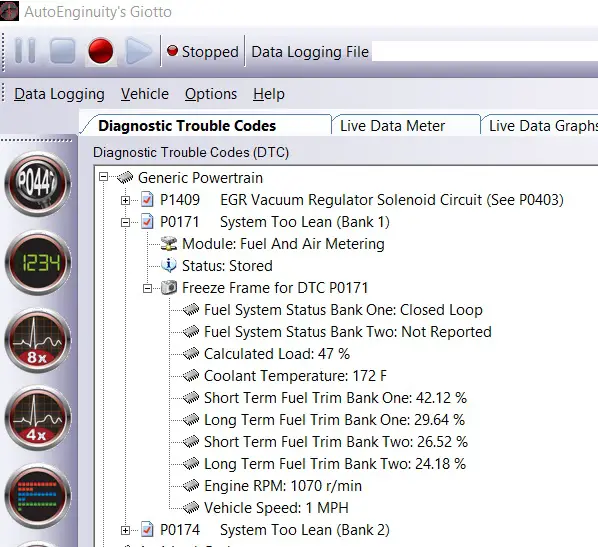
Task: Click the Stopped status indicator
Action: pyautogui.click(x=203, y=51)
